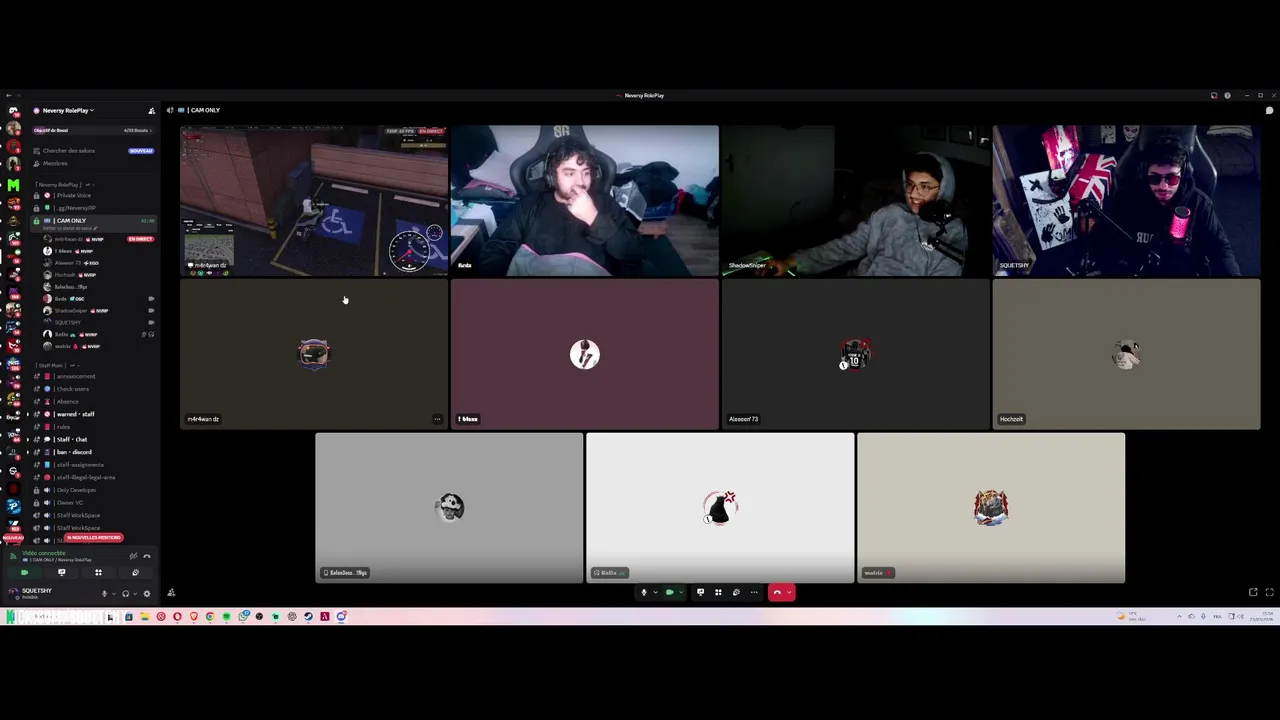Mute microphone in the call control bar

coord(644,592)
